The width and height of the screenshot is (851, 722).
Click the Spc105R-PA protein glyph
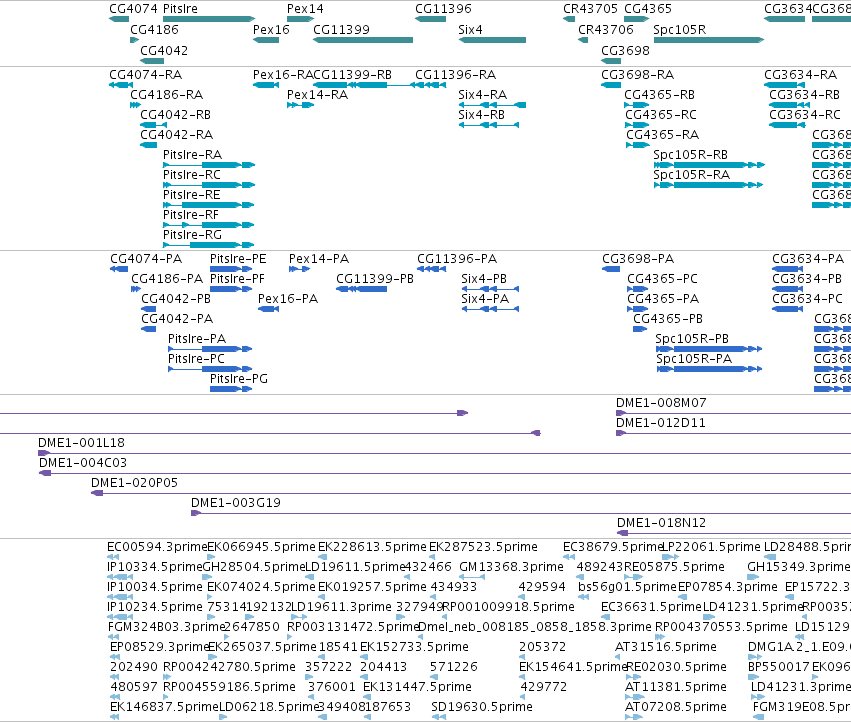point(709,369)
